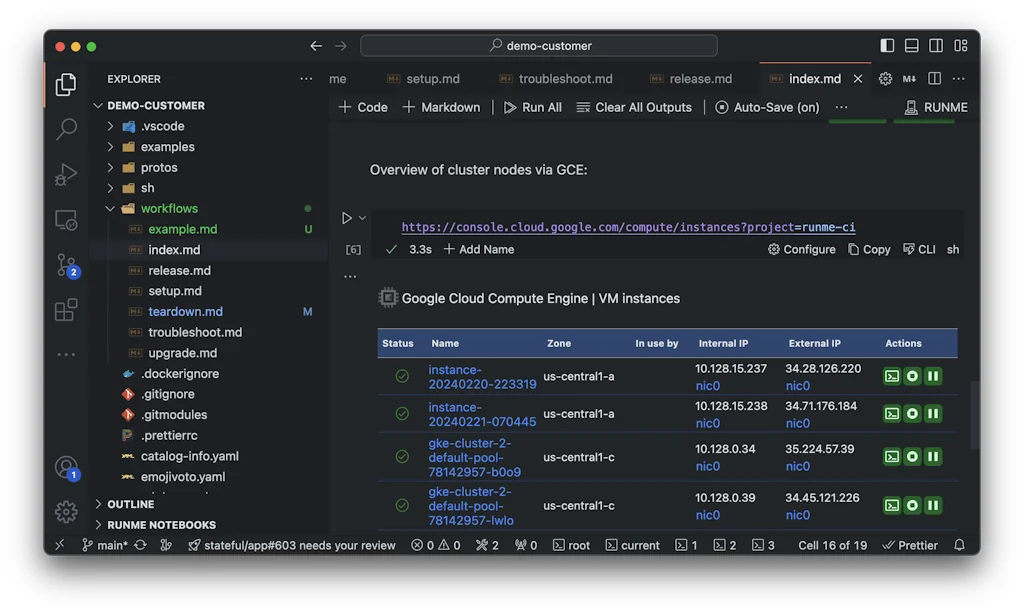Open an SSH terminal for instance-20240220-223319
1024x613 pixels.
[x=891, y=376]
